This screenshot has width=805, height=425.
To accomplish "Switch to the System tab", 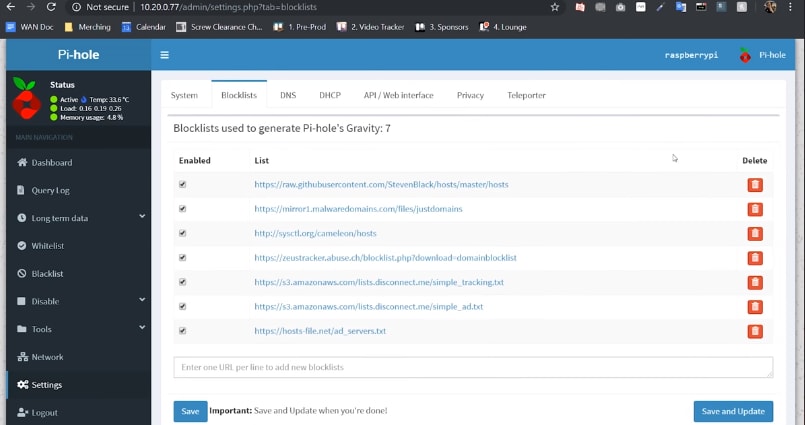I will point(184,95).
